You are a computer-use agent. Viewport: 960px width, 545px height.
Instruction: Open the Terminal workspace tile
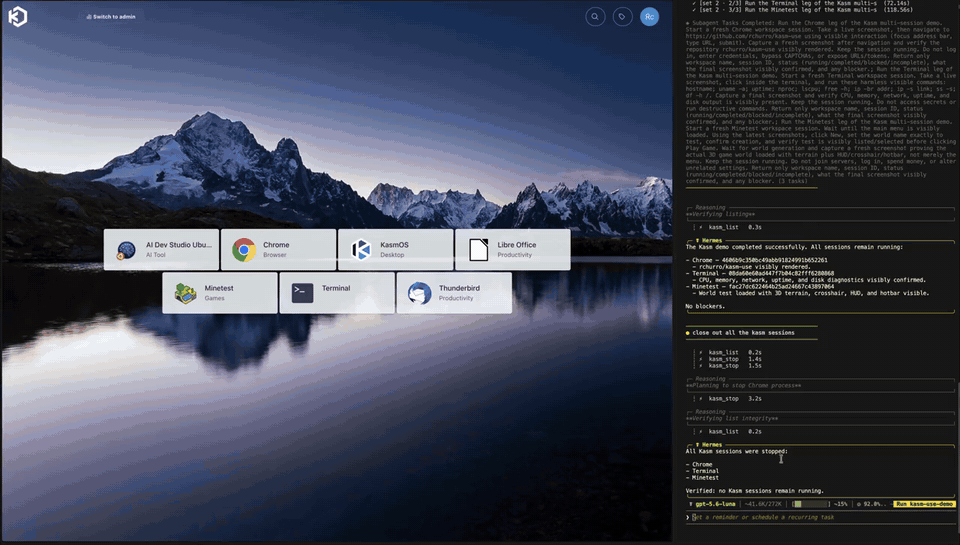[x=337, y=293]
